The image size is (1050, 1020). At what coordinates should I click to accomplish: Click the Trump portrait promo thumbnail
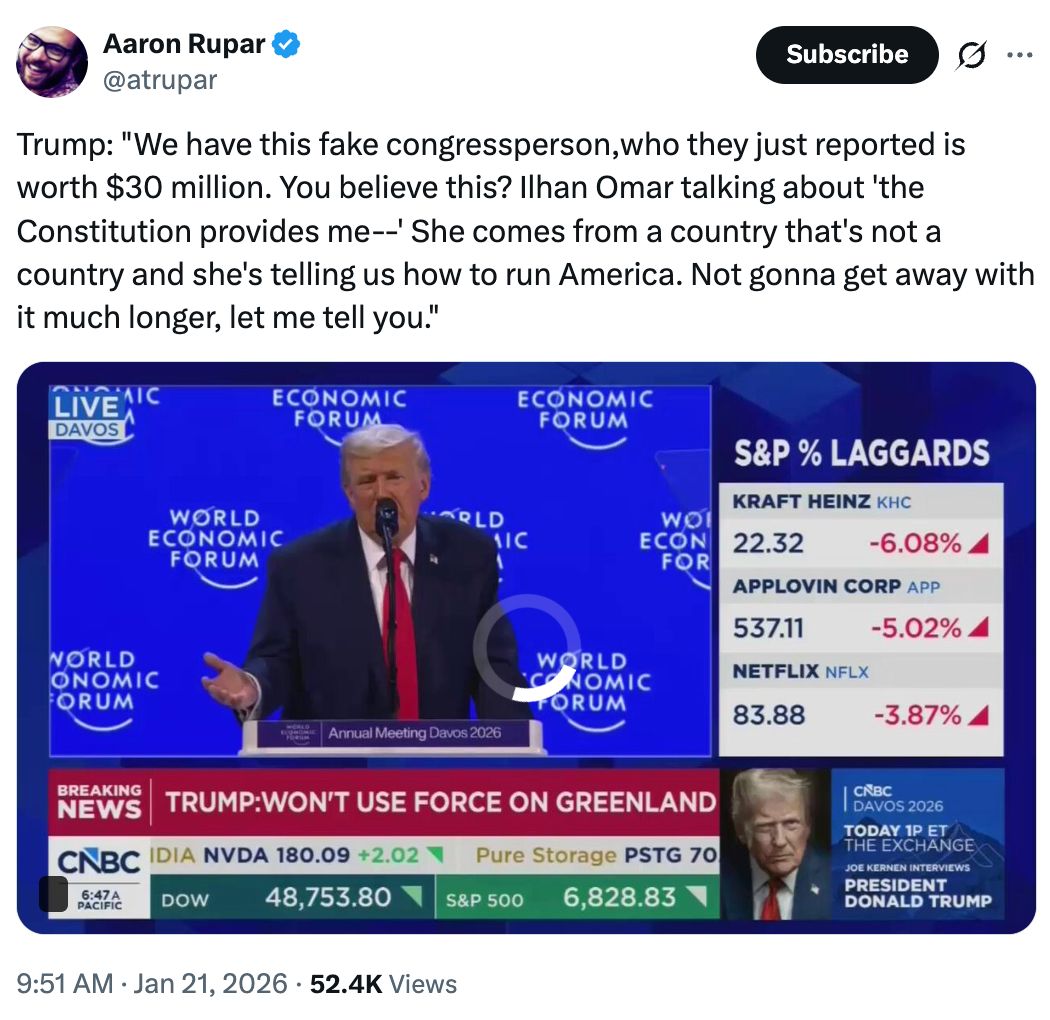pyautogui.click(x=777, y=845)
